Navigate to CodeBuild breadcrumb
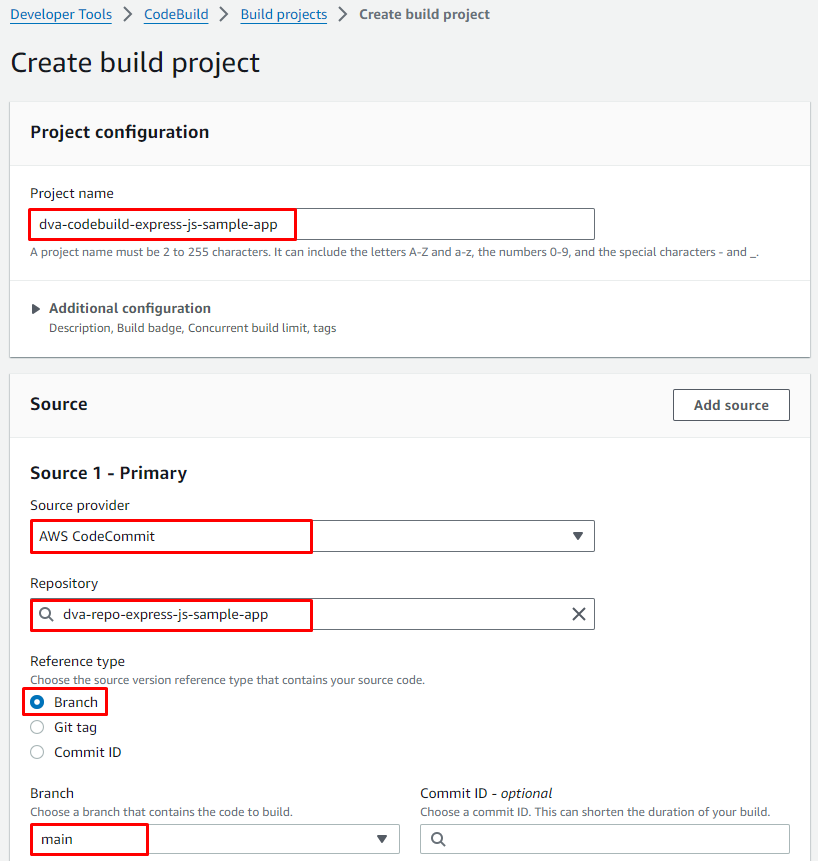 (x=175, y=15)
